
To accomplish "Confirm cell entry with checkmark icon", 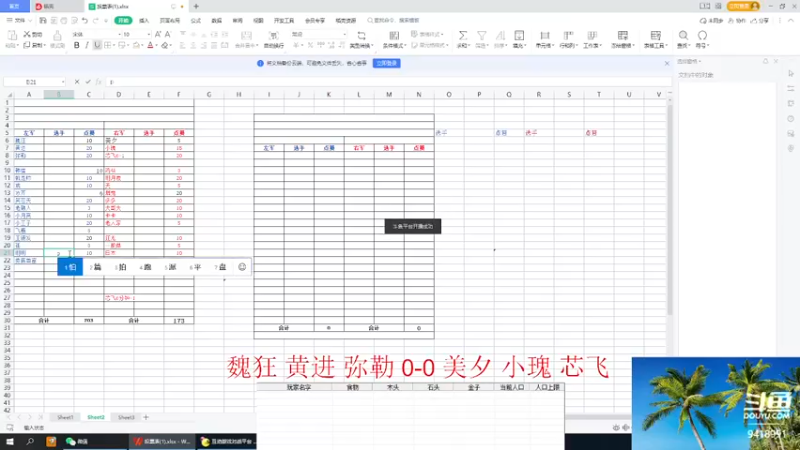I will click(x=88, y=82).
